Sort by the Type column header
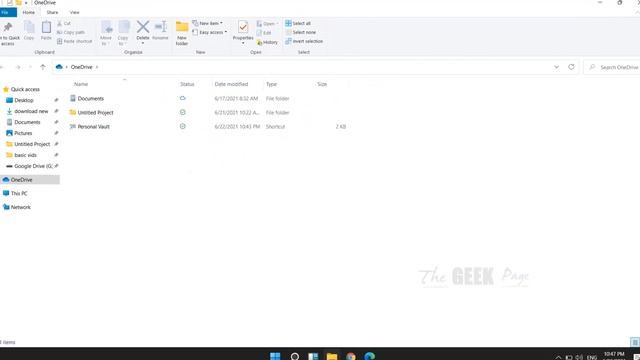 [x=271, y=84]
